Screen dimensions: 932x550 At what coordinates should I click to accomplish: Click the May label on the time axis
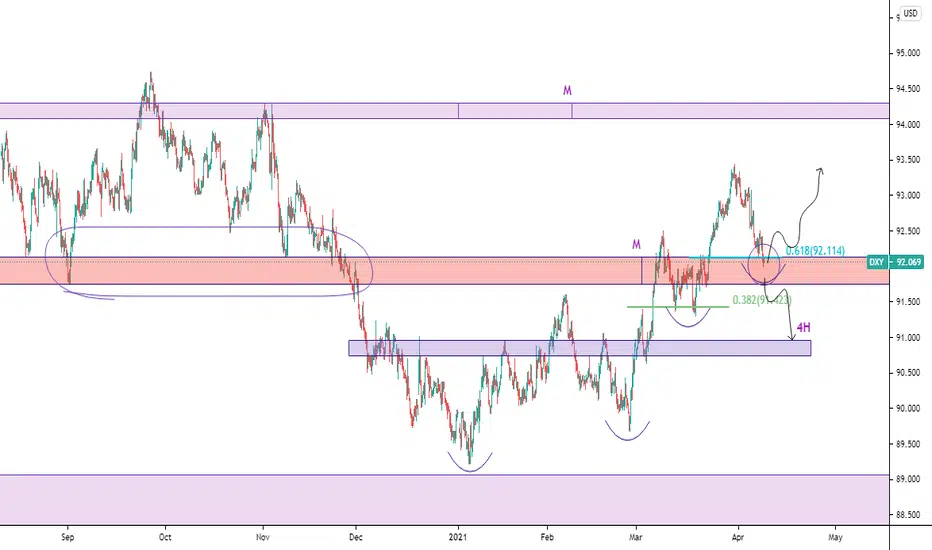coord(835,537)
